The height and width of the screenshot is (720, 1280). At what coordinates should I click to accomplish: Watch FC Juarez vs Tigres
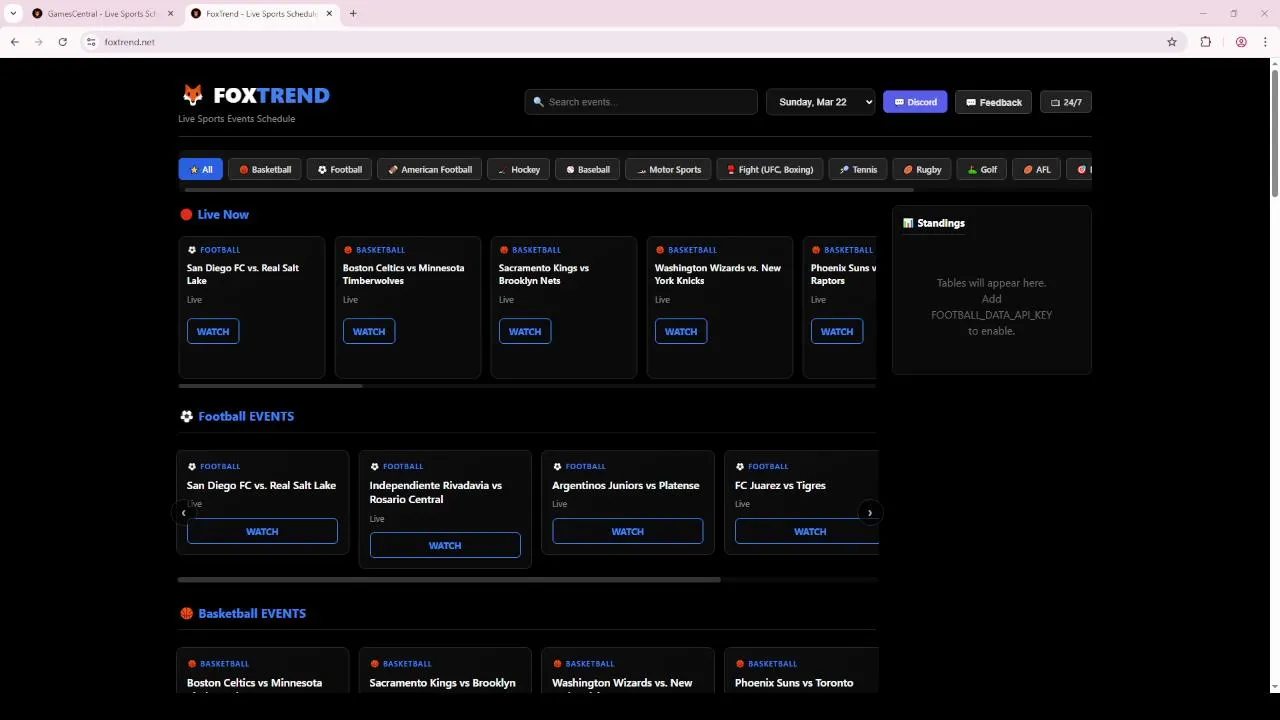(808, 532)
